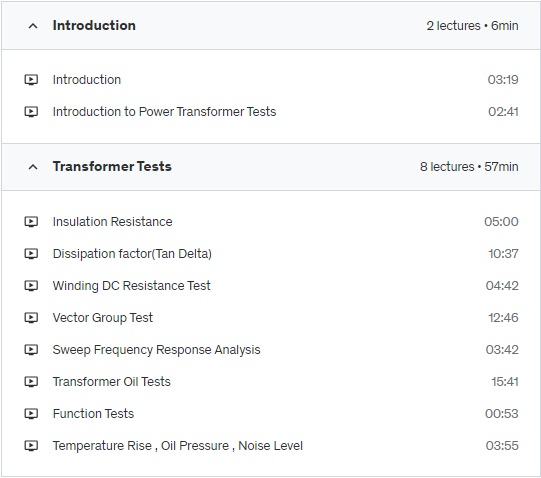Click video icon for Temperature Rise lecture

click(x=31, y=446)
